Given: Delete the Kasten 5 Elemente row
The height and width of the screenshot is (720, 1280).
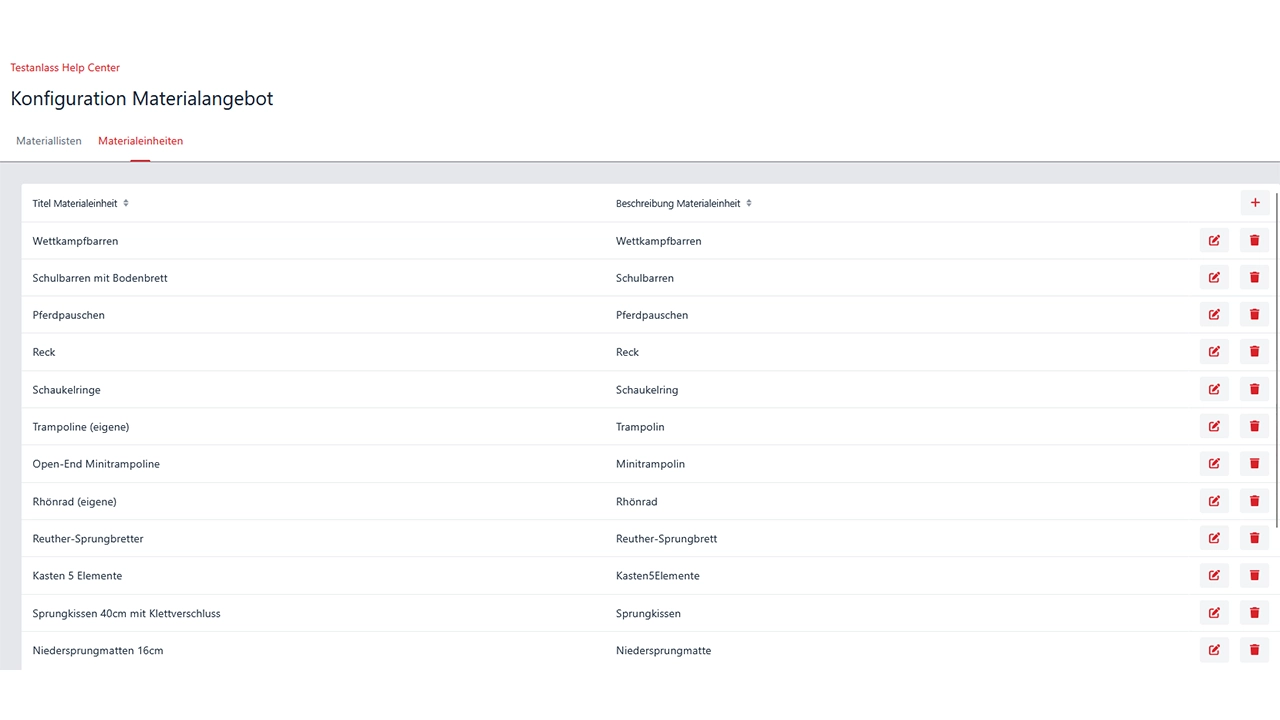Looking at the screenshot, I should [x=1255, y=575].
